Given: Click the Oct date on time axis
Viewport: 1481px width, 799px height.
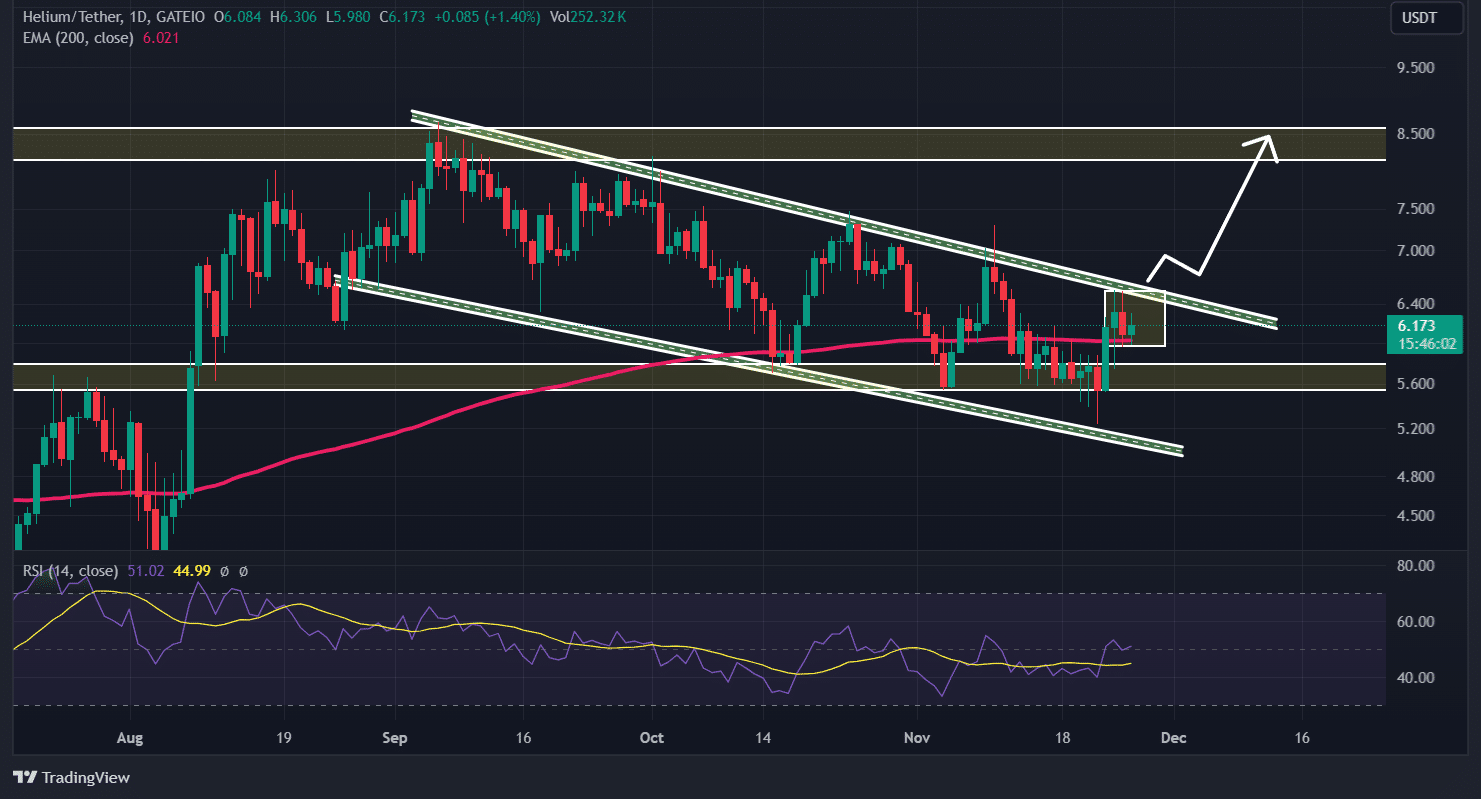Looking at the screenshot, I should [x=651, y=738].
